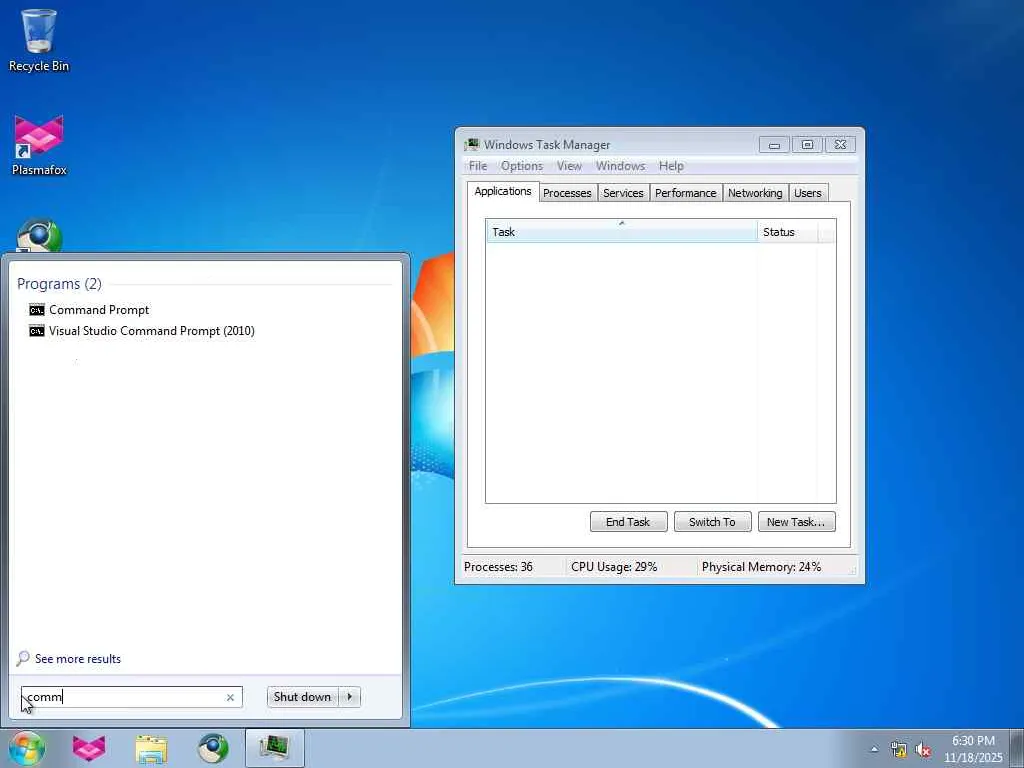Launch Visual Studio Command Prompt (2010)

tap(142, 330)
